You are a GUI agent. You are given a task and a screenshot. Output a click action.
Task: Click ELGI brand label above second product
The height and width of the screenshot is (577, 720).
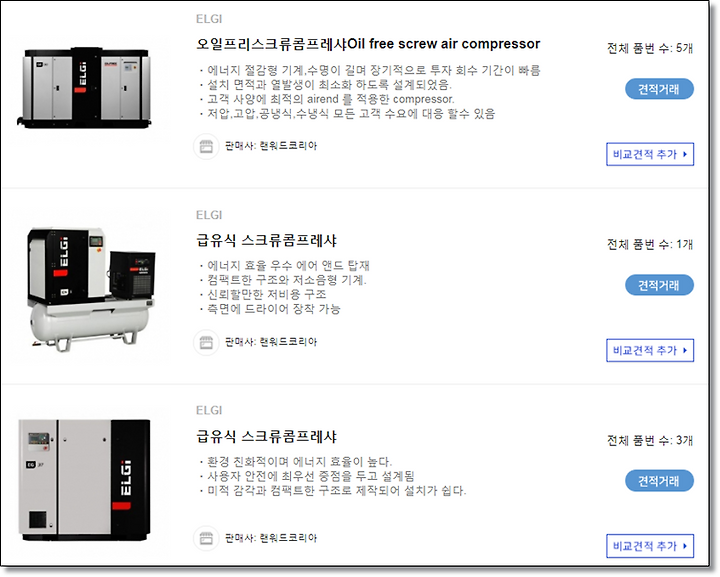[209, 215]
